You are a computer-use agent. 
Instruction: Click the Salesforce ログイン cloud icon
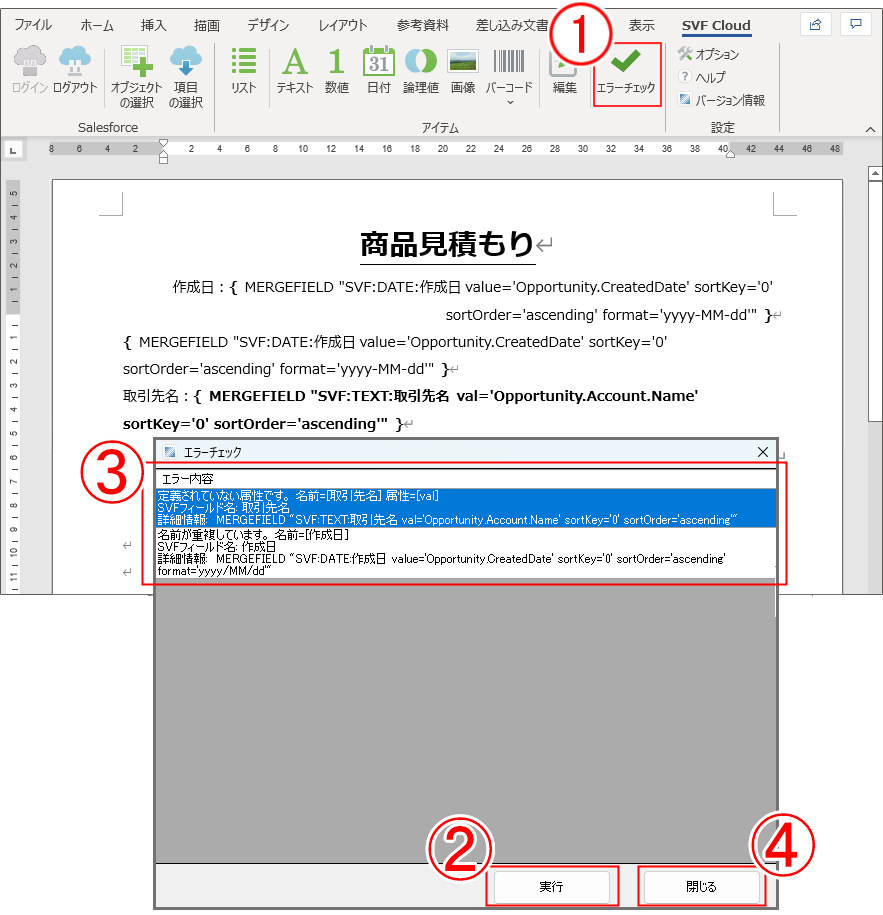(29, 61)
